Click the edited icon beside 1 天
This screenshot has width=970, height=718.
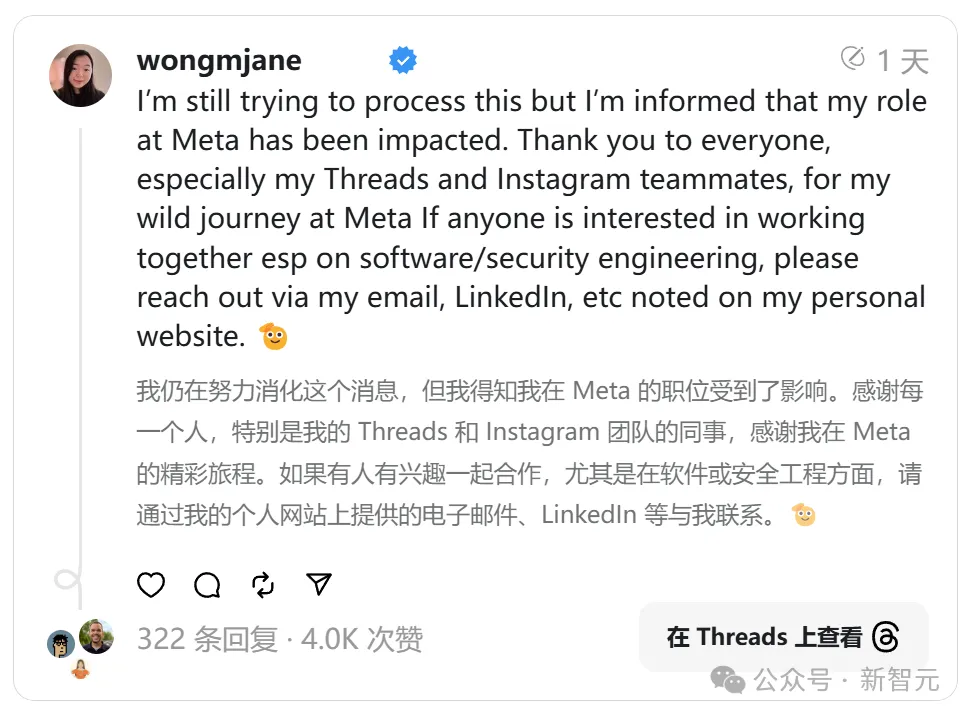coord(853,59)
